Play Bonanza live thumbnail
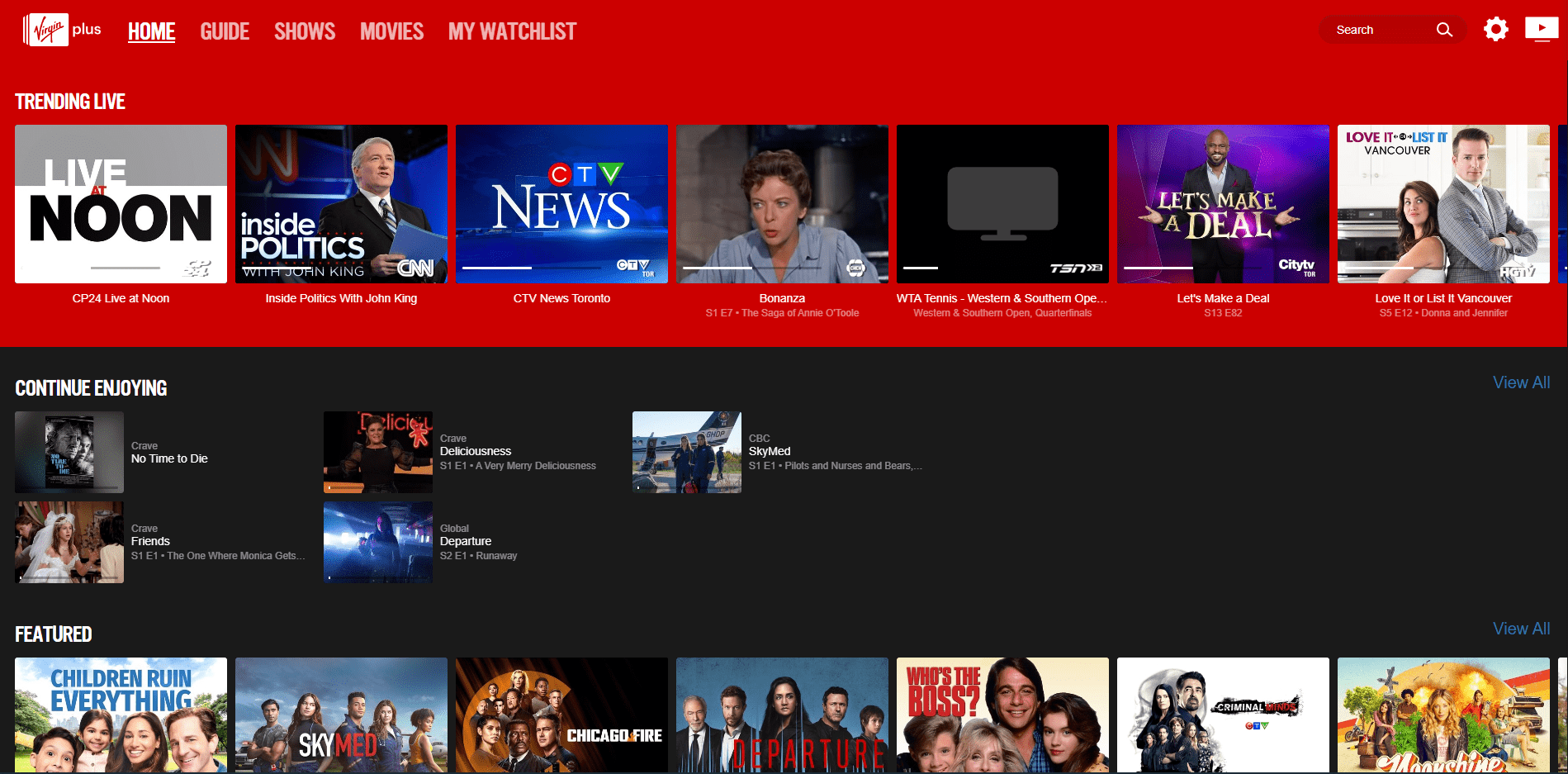This screenshot has height=774, width=1568. [782, 204]
